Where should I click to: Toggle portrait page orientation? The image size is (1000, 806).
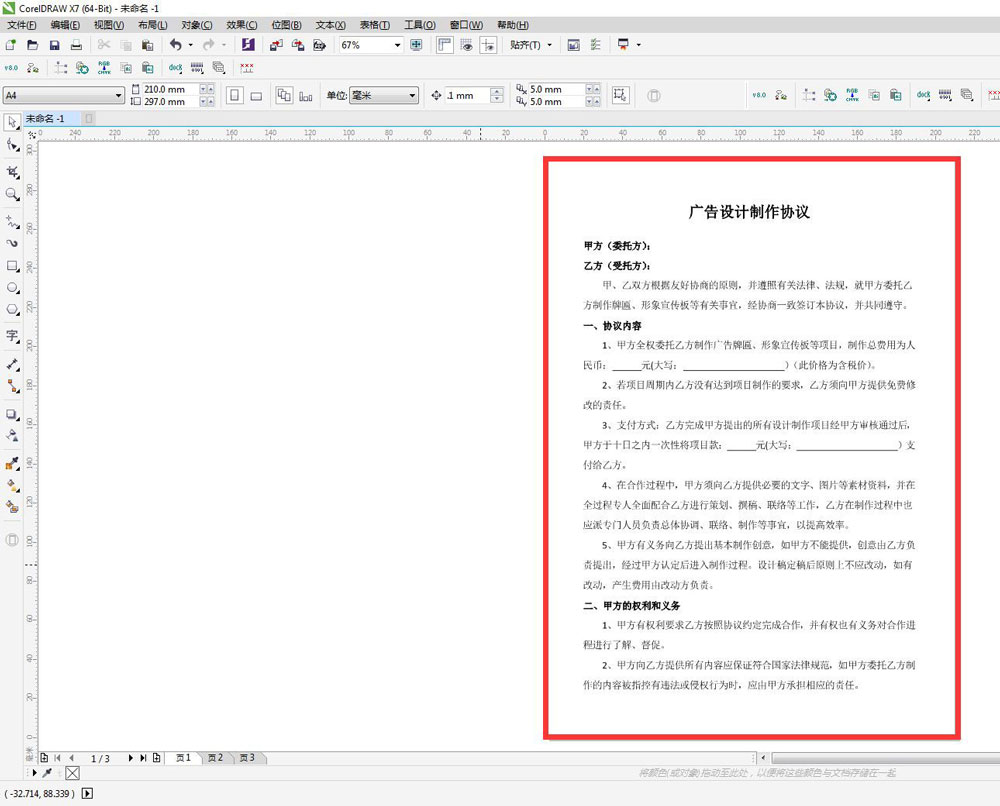point(233,95)
